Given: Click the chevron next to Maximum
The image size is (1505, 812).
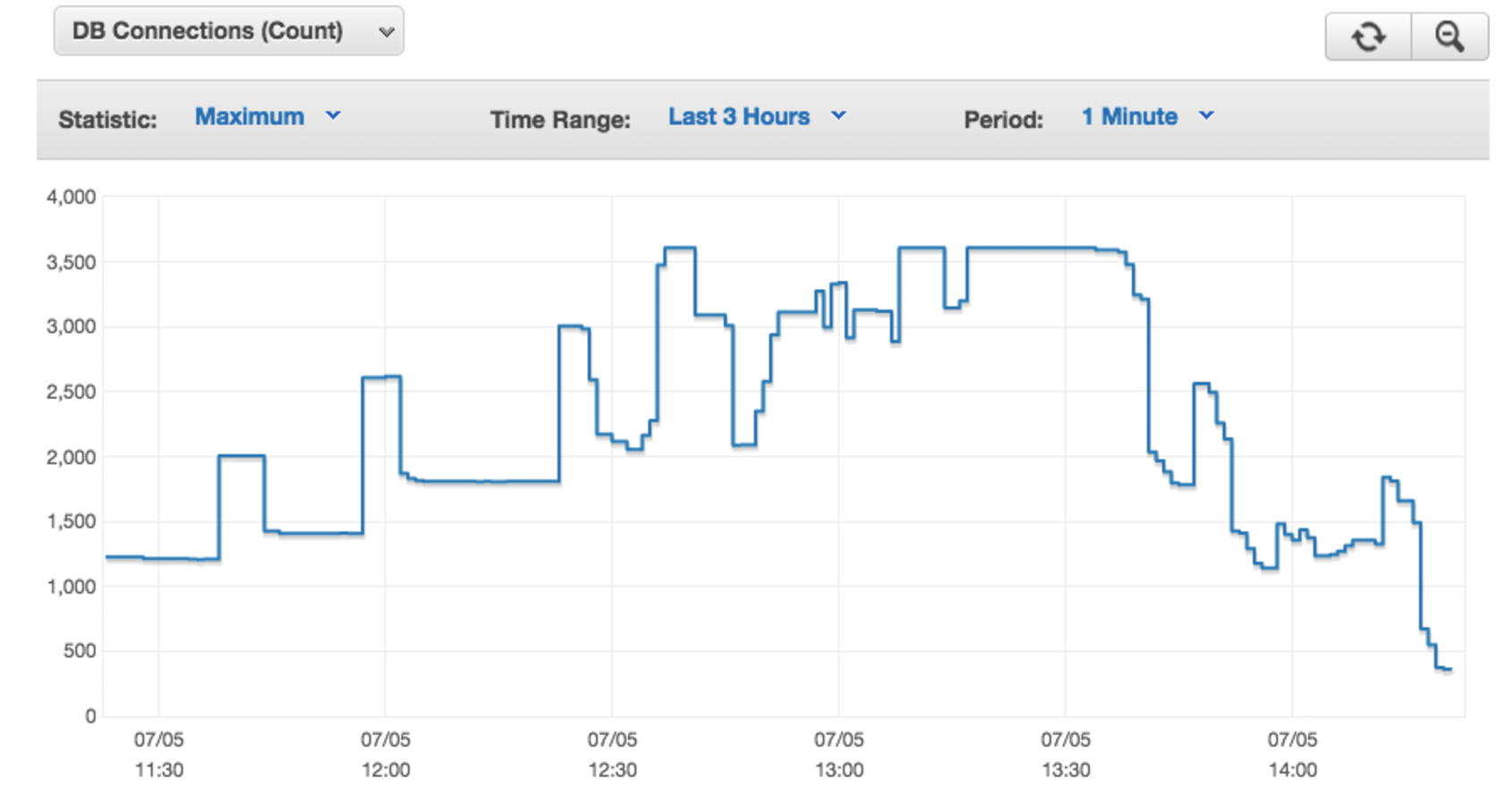Looking at the screenshot, I should point(333,116).
